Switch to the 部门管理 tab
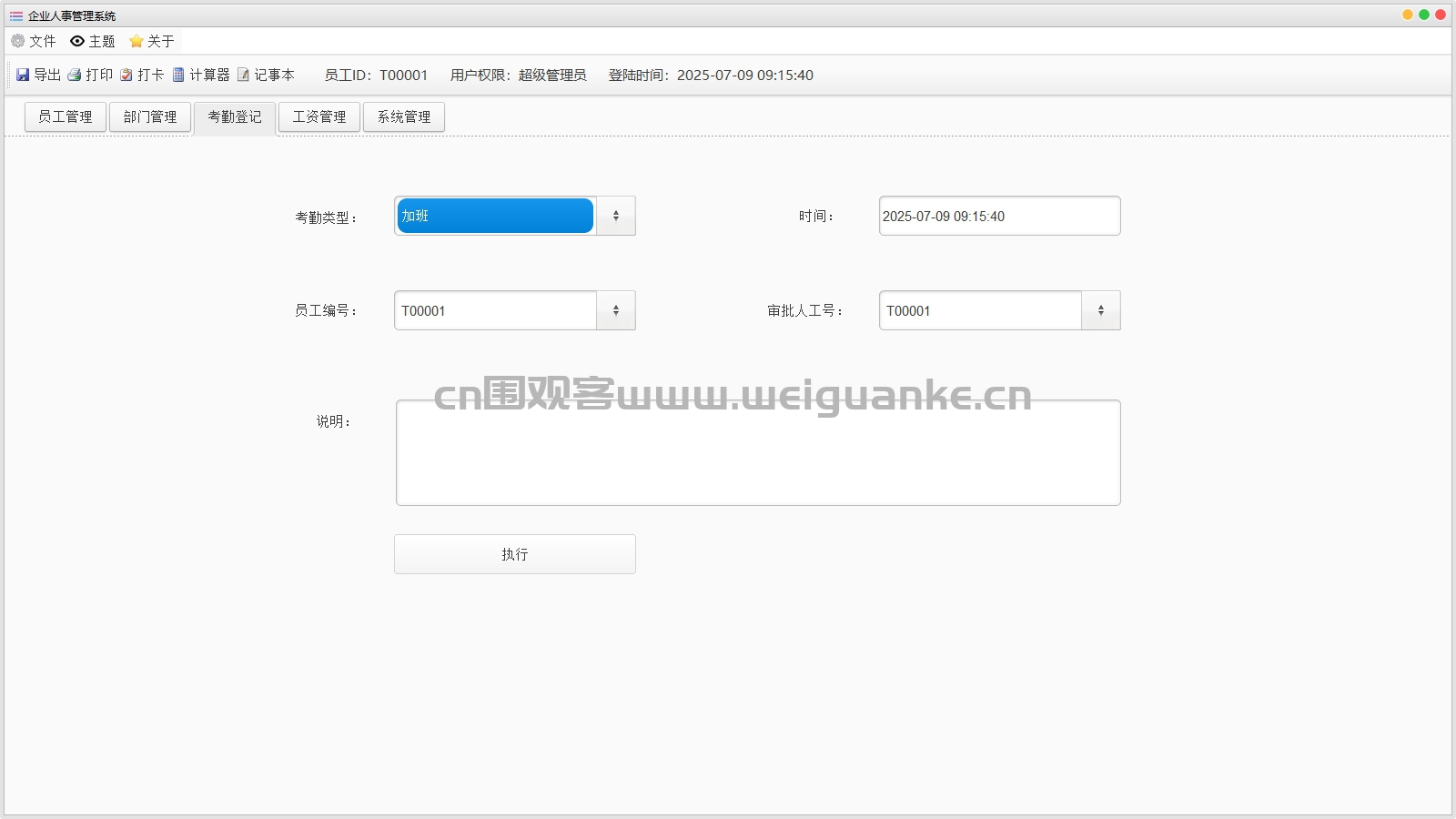The height and width of the screenshot is (819, 1456). tap(150, 116)
